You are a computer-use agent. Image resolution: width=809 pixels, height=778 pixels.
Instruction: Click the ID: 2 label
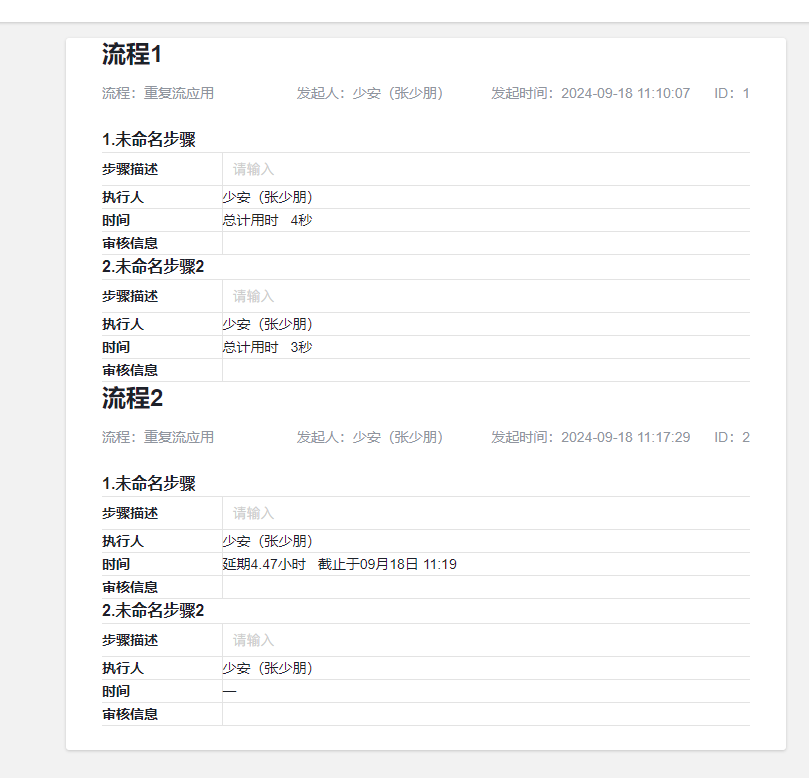click(732, 437)
